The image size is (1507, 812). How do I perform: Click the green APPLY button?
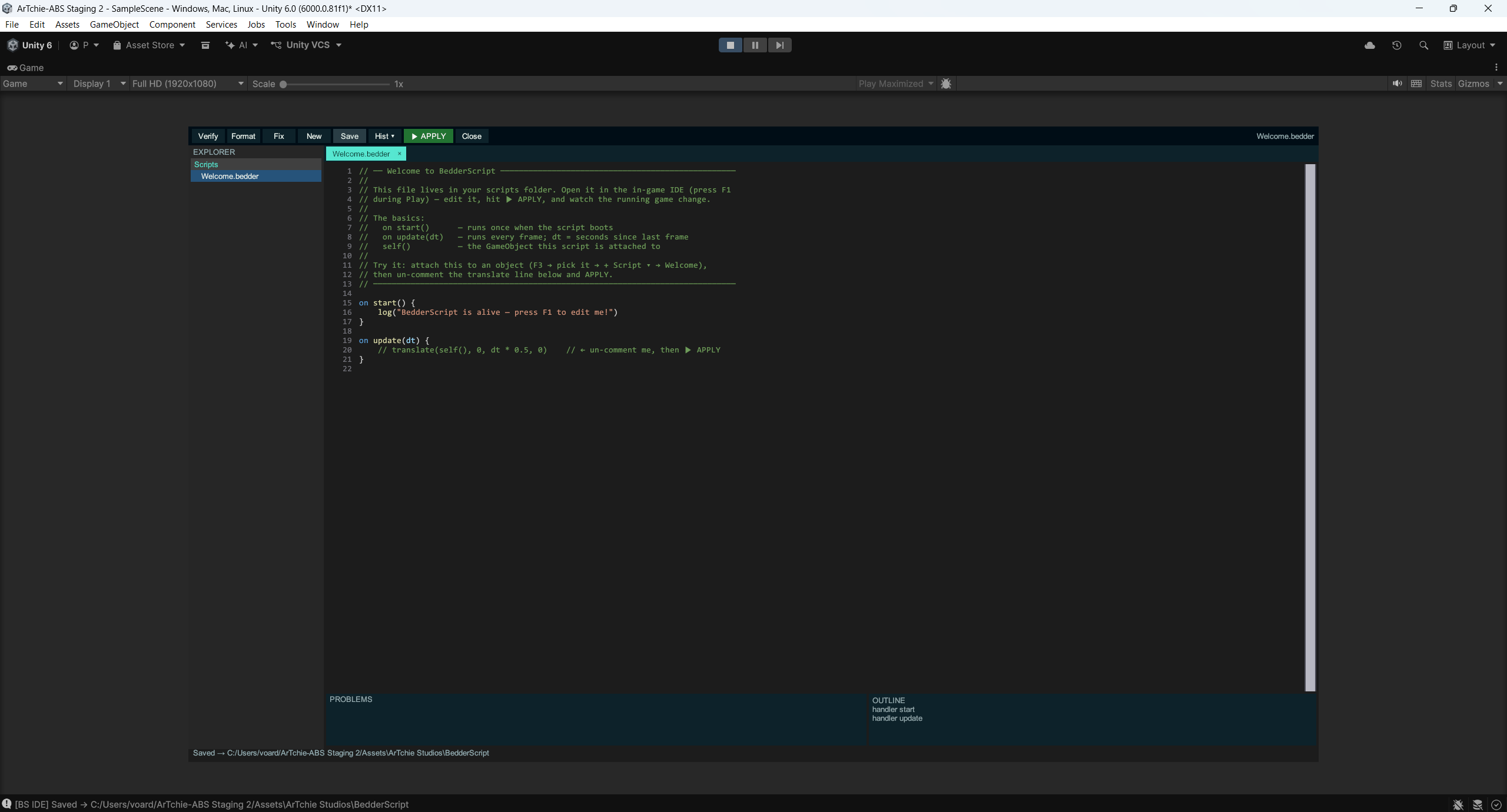coord(429,136)
